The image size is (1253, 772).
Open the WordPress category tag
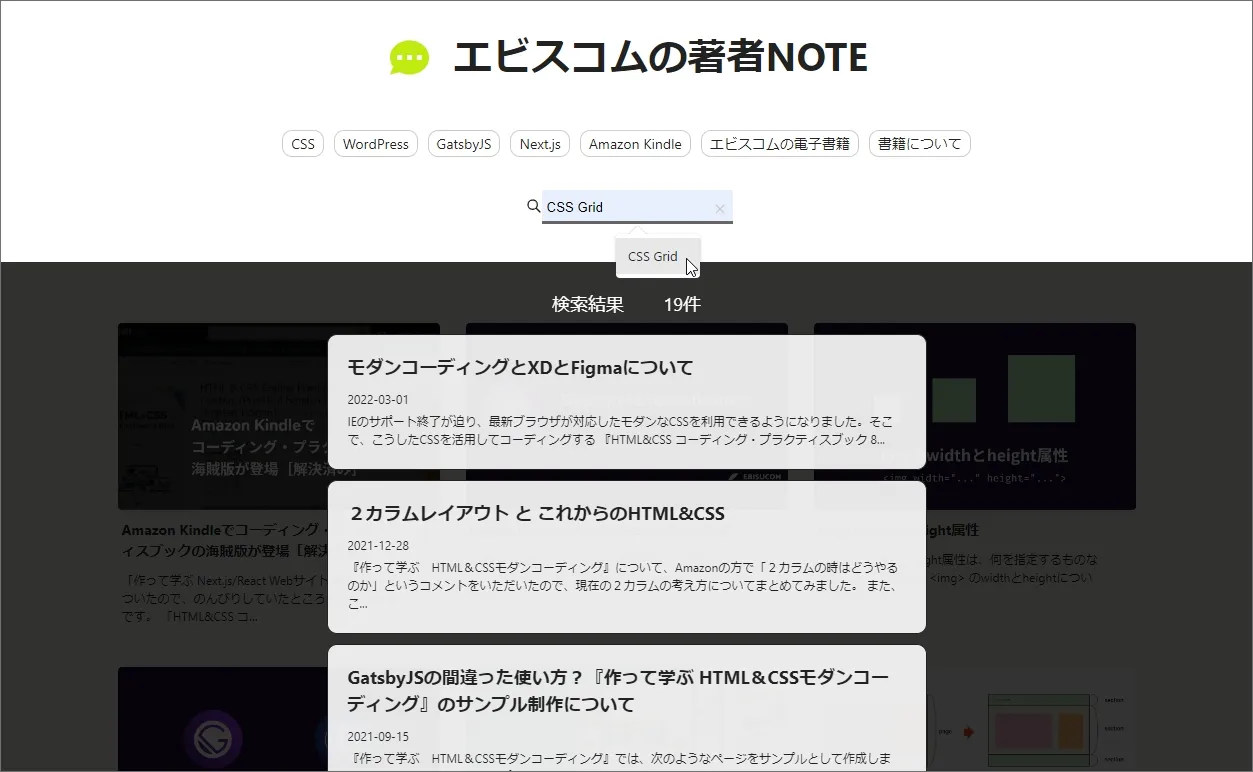tap(376, 144)
